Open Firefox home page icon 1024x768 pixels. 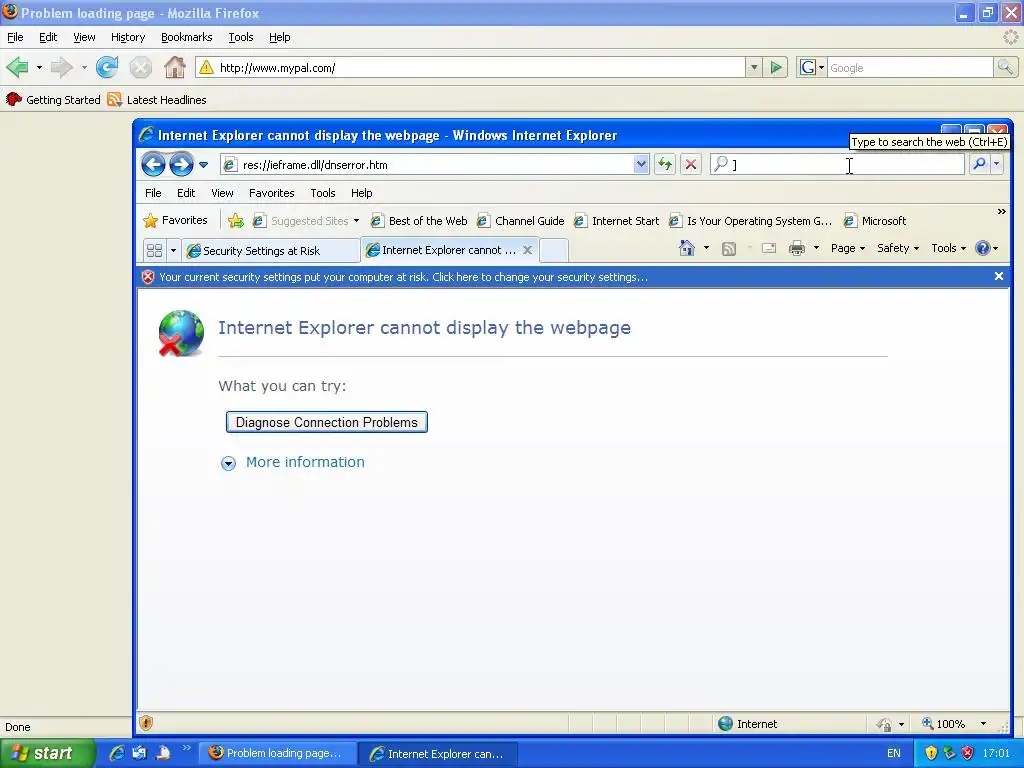pyautogui.click(x=174, y=67)
